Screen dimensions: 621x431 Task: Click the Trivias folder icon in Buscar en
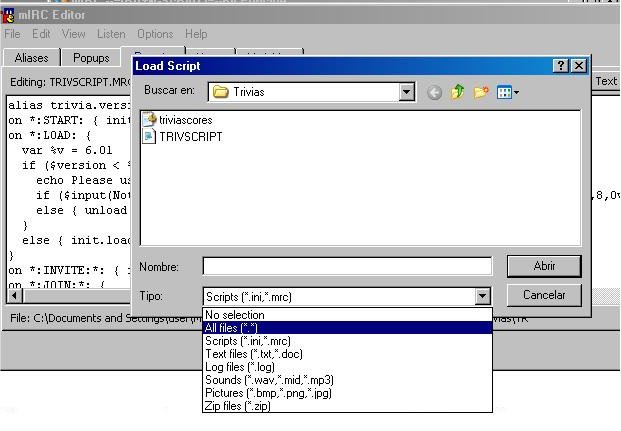(221, 92)
